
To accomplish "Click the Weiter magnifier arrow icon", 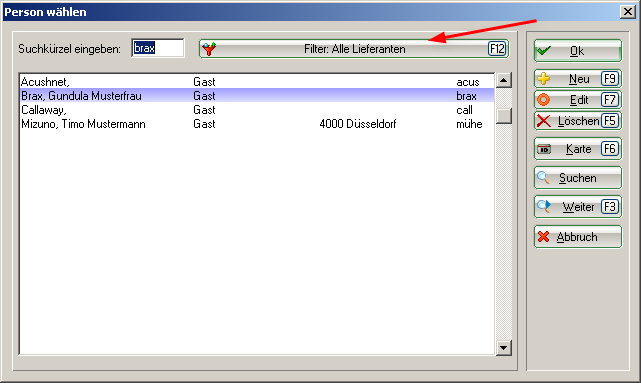I will point(544,206).
